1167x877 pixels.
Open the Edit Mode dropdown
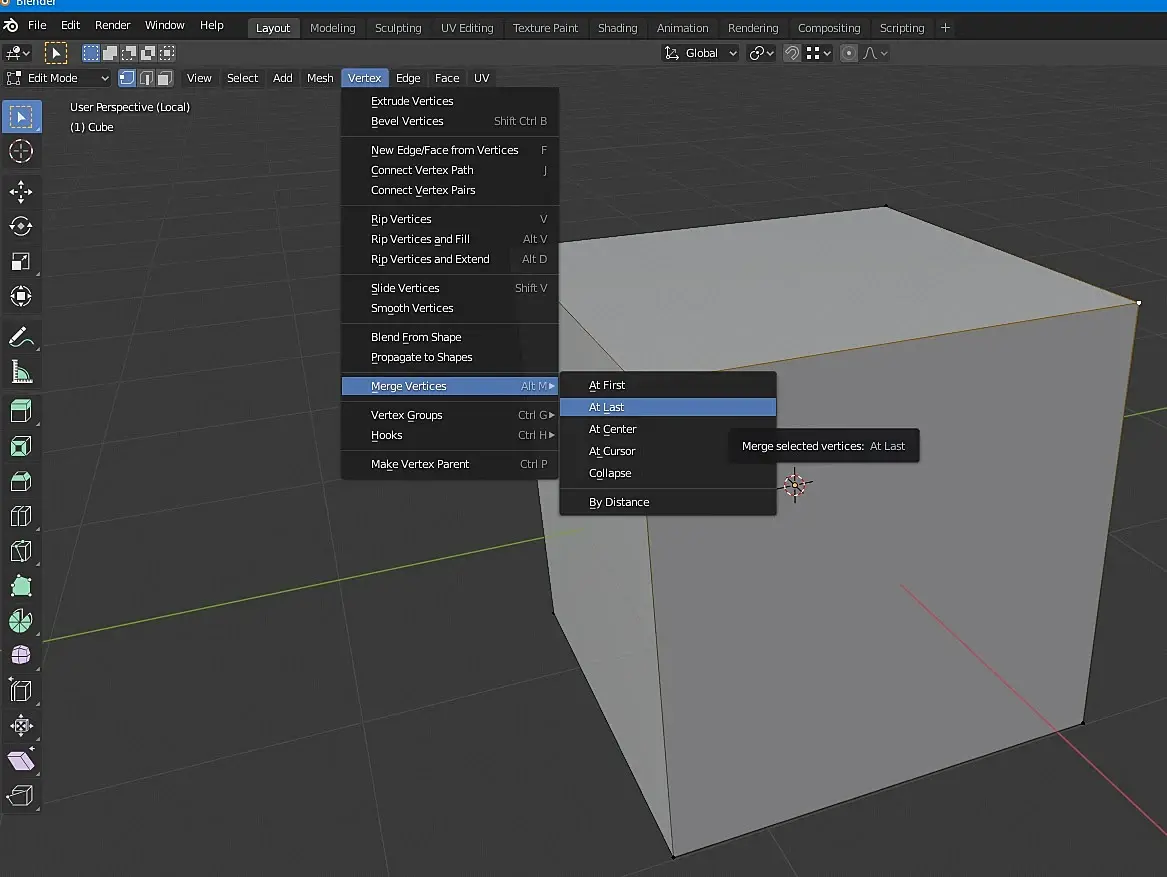click(58, 78)
